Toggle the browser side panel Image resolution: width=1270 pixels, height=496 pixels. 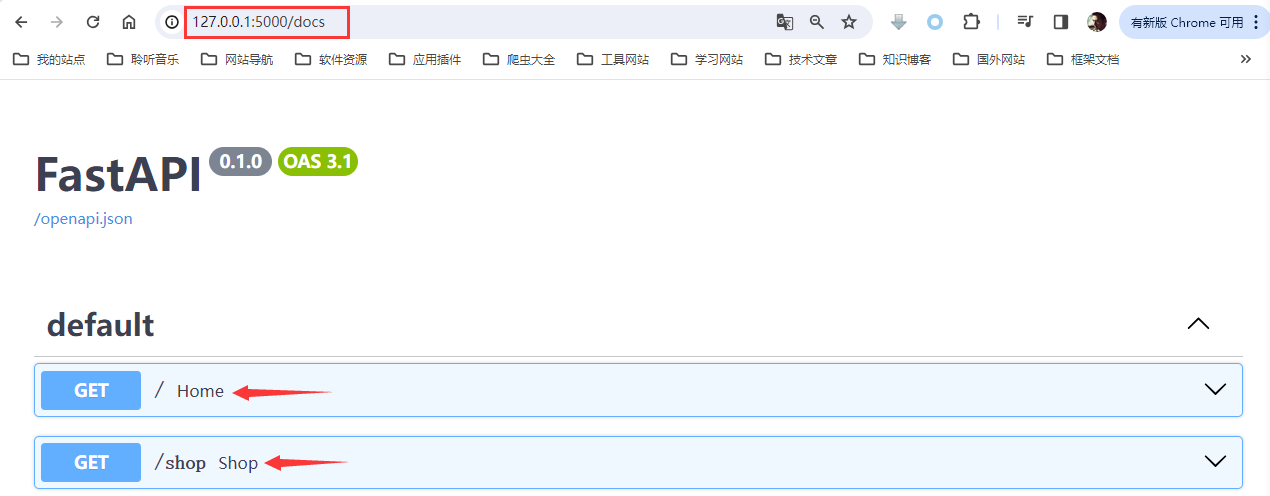point(1061,22)
